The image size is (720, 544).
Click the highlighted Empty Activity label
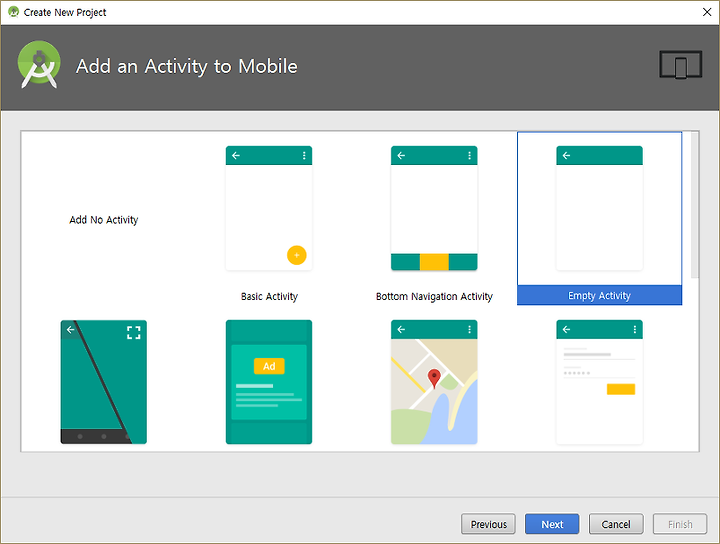[599, 295]
